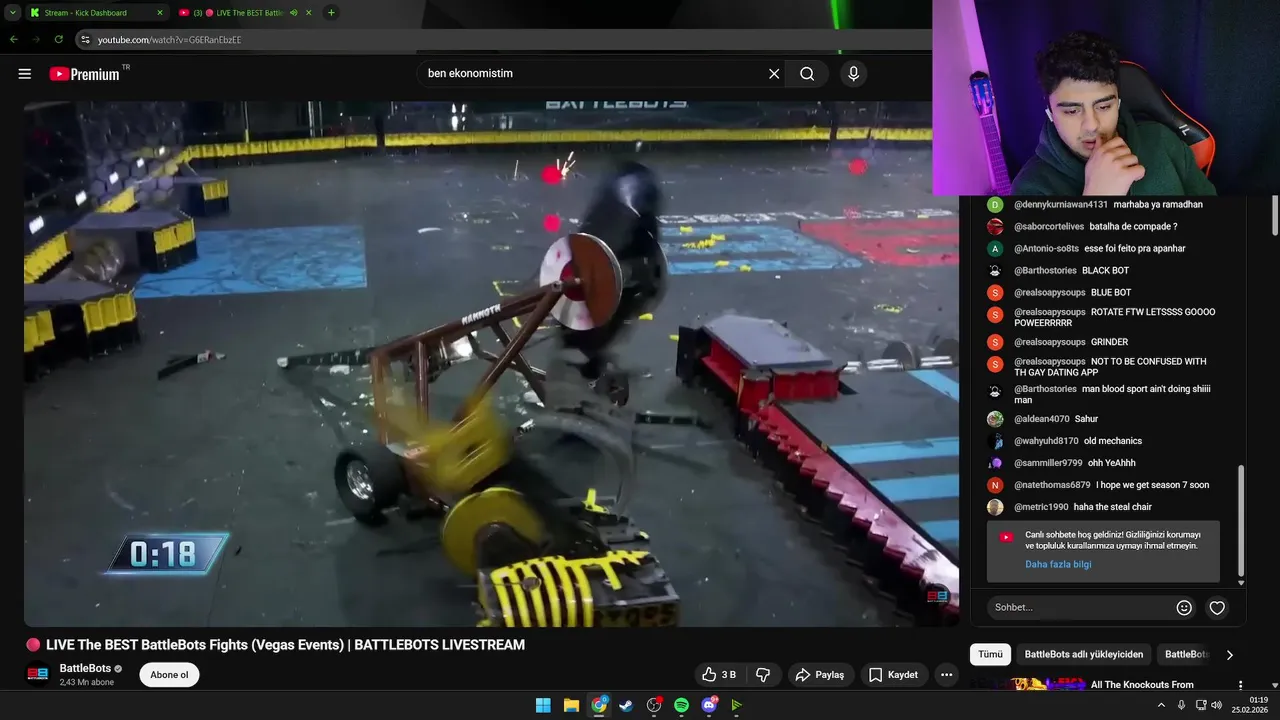
Task: Click 'BLACK BOT' message by @Barthostories
Action: coord(1105,271)
